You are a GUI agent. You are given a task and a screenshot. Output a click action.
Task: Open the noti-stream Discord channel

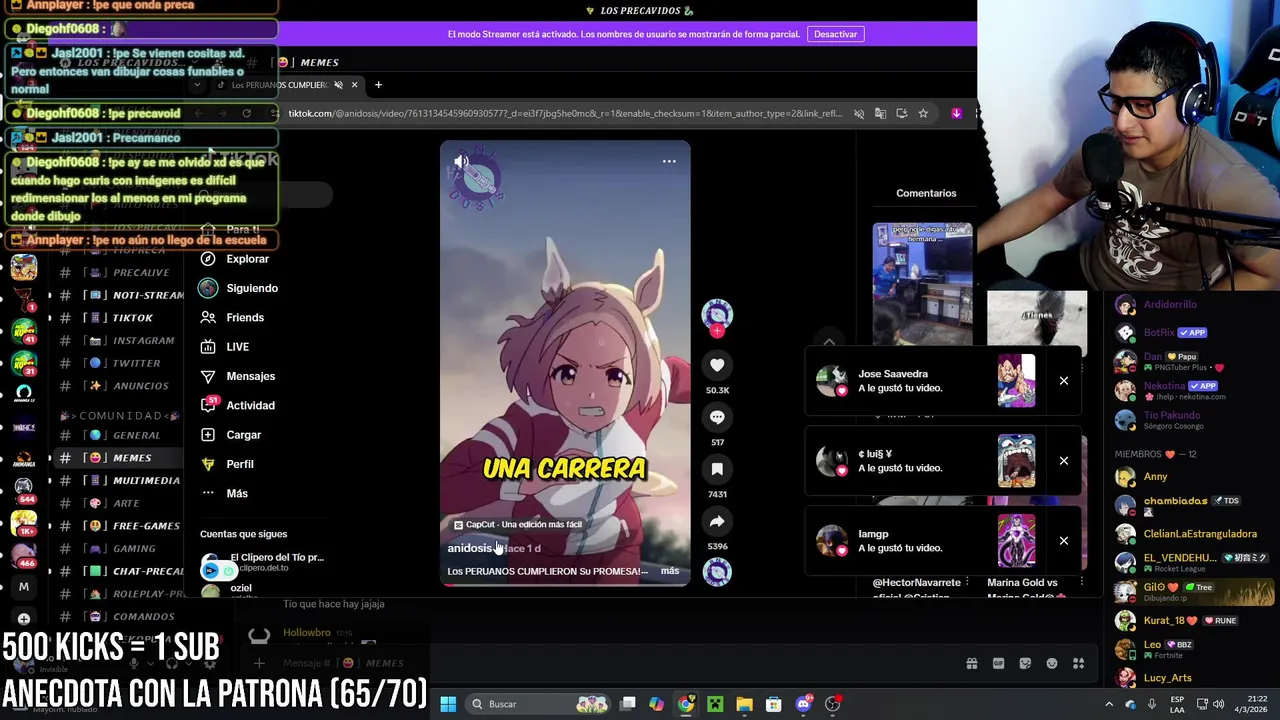coord(122,295)
